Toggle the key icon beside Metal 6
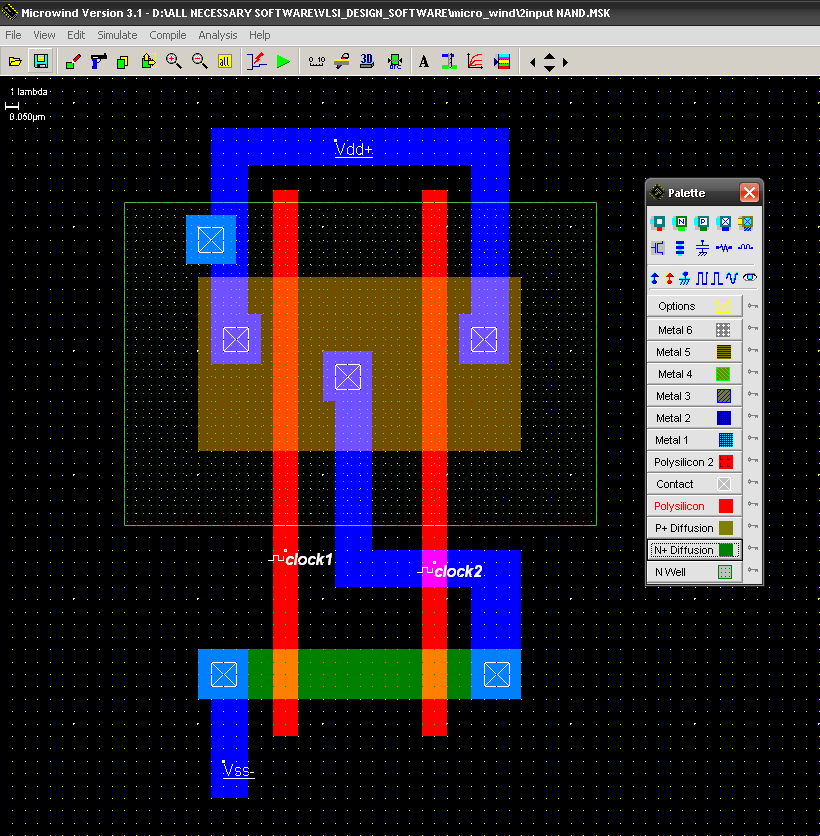The height and width of the screenshot is (836, 820). click(x=752, y=328)
